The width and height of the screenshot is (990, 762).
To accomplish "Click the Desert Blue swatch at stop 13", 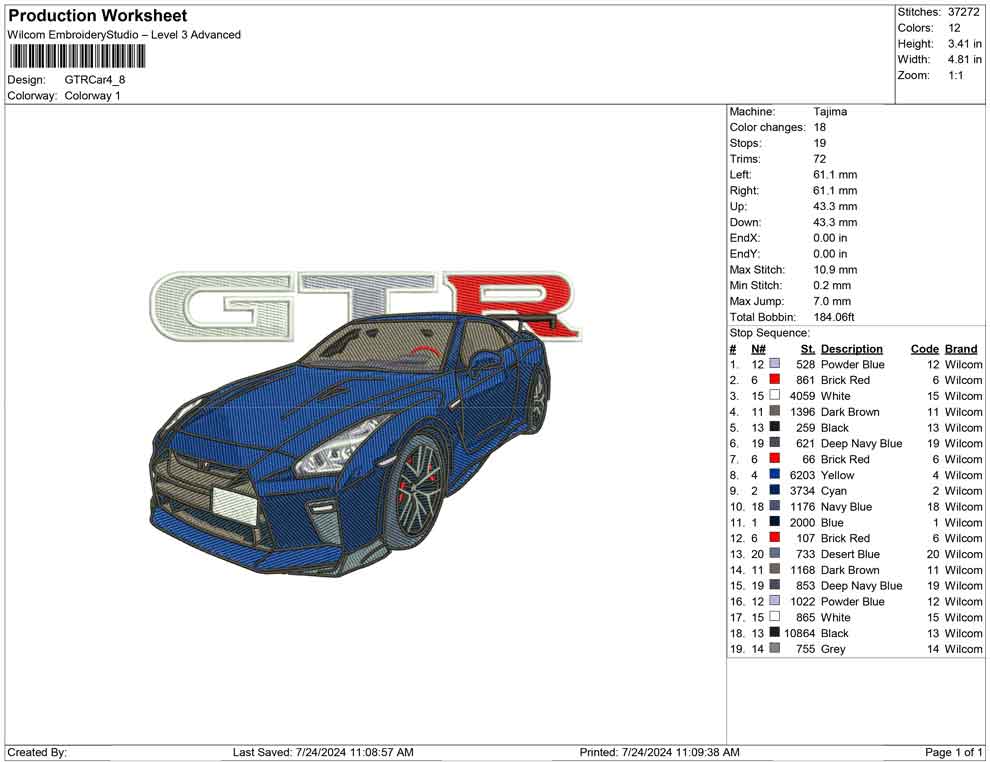I will pos(772,554).
